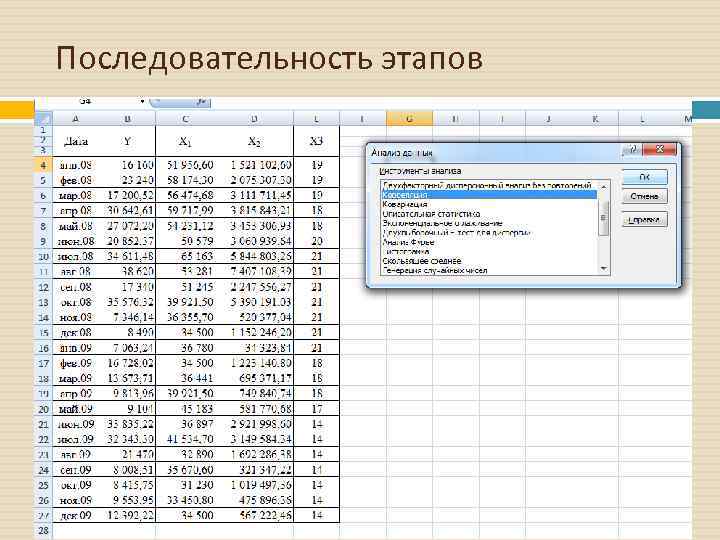This screenshot has width=720, height=540.
Task: Click the cell containing 50 579
Action: click(x=185, y=241)
